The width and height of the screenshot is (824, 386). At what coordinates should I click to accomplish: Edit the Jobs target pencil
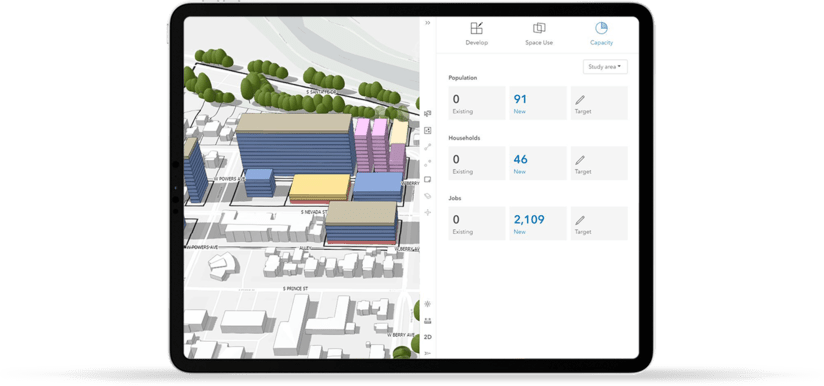click(599, 223)
